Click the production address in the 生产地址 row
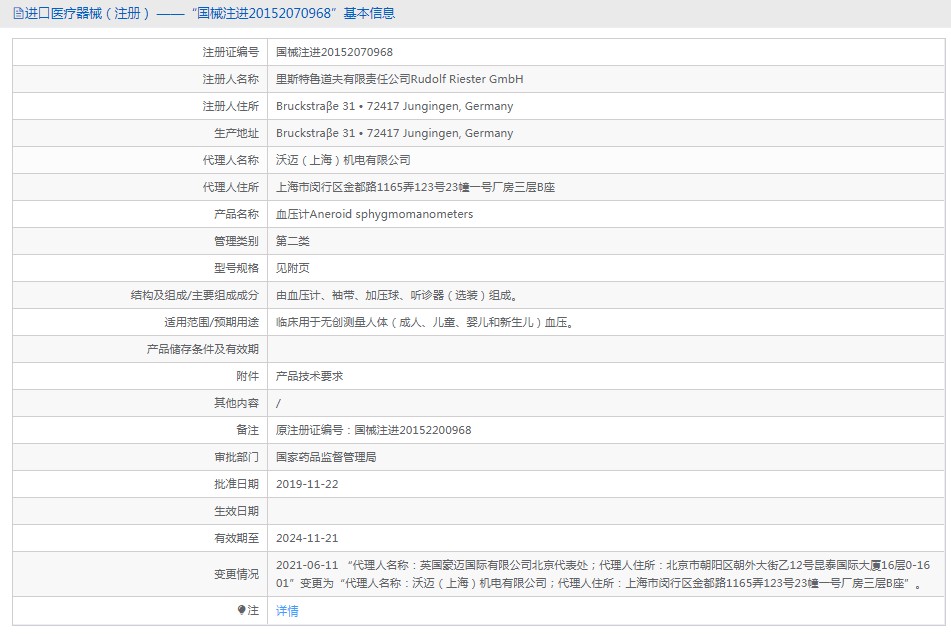The image size is (951, 634). (x=394, y=133)
